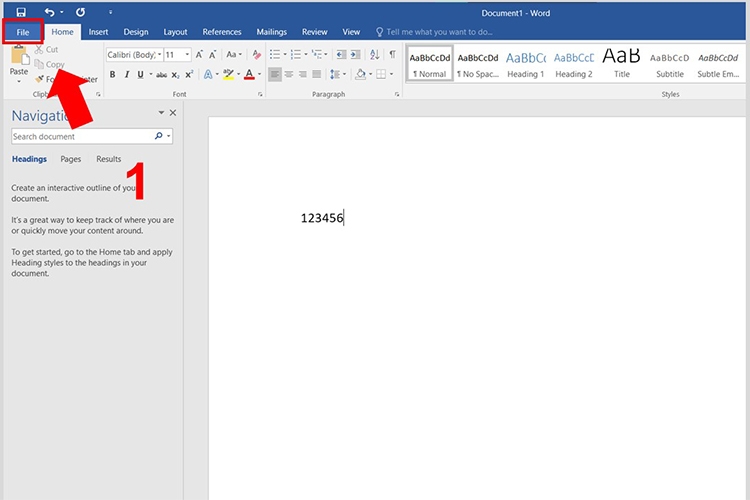750x500 pixels.
Task: Click the Redo/Repeat icon
Action: 80,12
